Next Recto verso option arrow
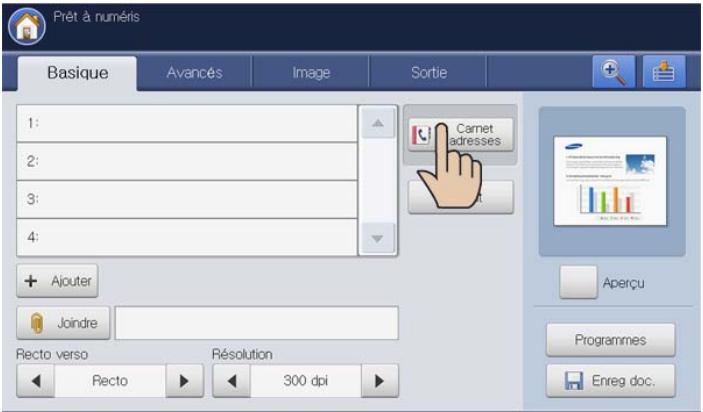Viewport: 703px width, 412px height. pyautogui.click(x=184, y=381)
